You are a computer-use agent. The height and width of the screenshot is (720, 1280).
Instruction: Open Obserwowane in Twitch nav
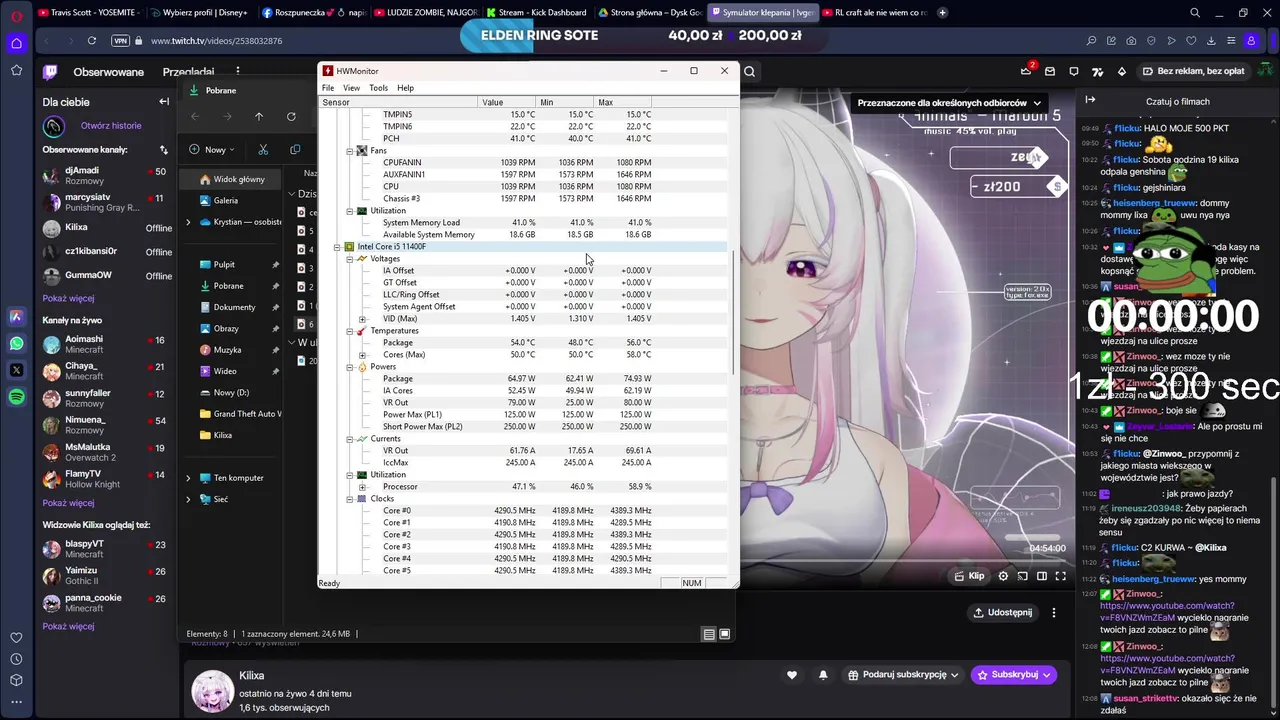tap(108, 72)
